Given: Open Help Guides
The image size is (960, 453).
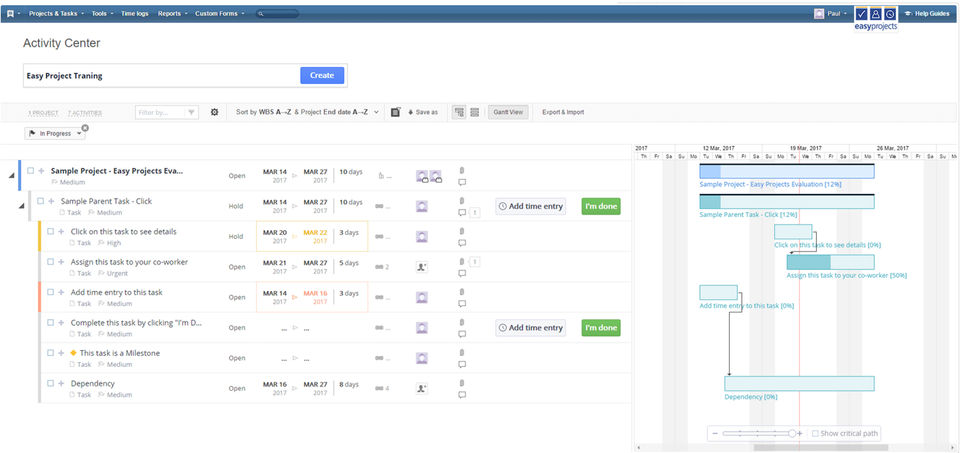Looking at the screenshot, I should [927, 13].
